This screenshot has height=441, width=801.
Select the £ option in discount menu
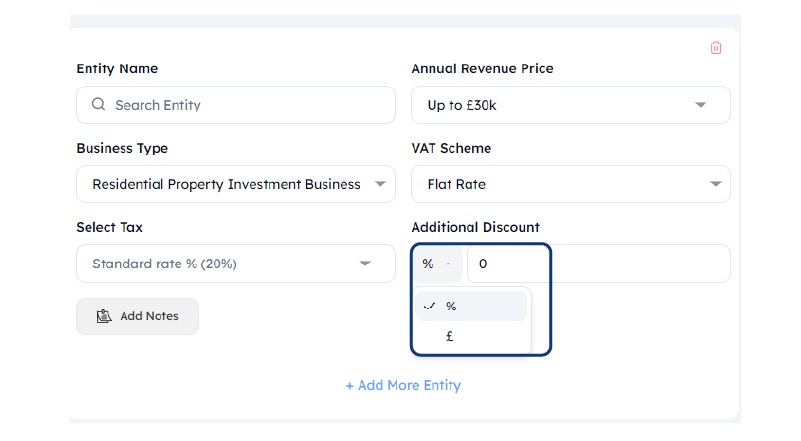pos(450,337)
